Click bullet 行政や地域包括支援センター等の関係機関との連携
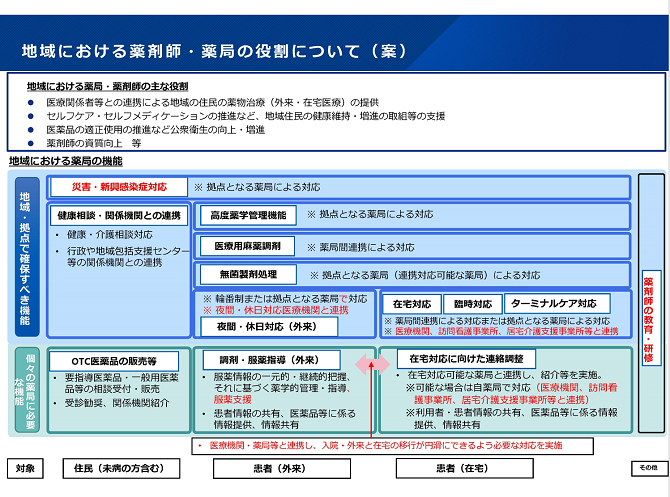670x497 pixels. point(128,257)
